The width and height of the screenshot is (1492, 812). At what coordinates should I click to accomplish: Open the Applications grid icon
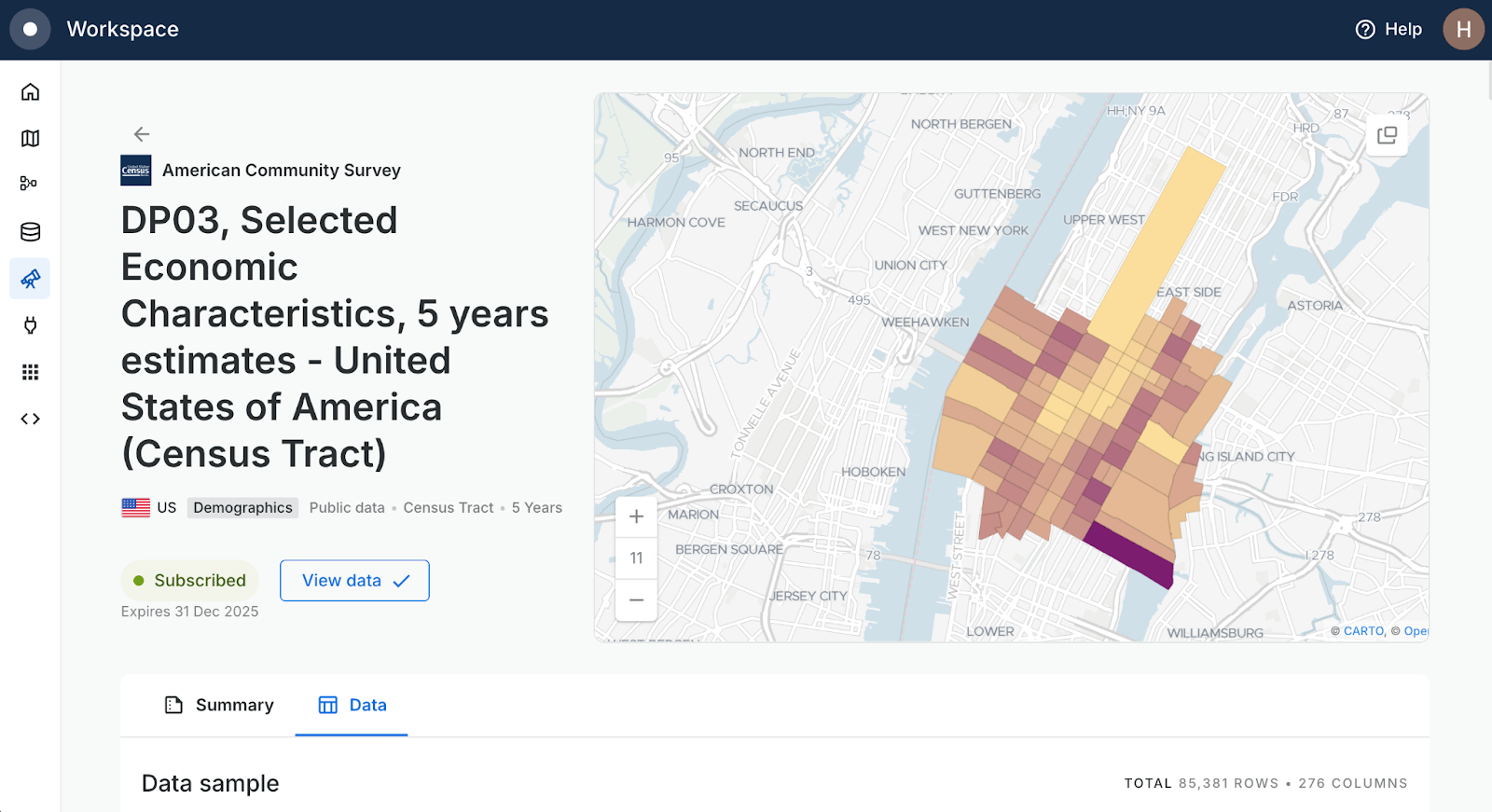pos(30,372)
